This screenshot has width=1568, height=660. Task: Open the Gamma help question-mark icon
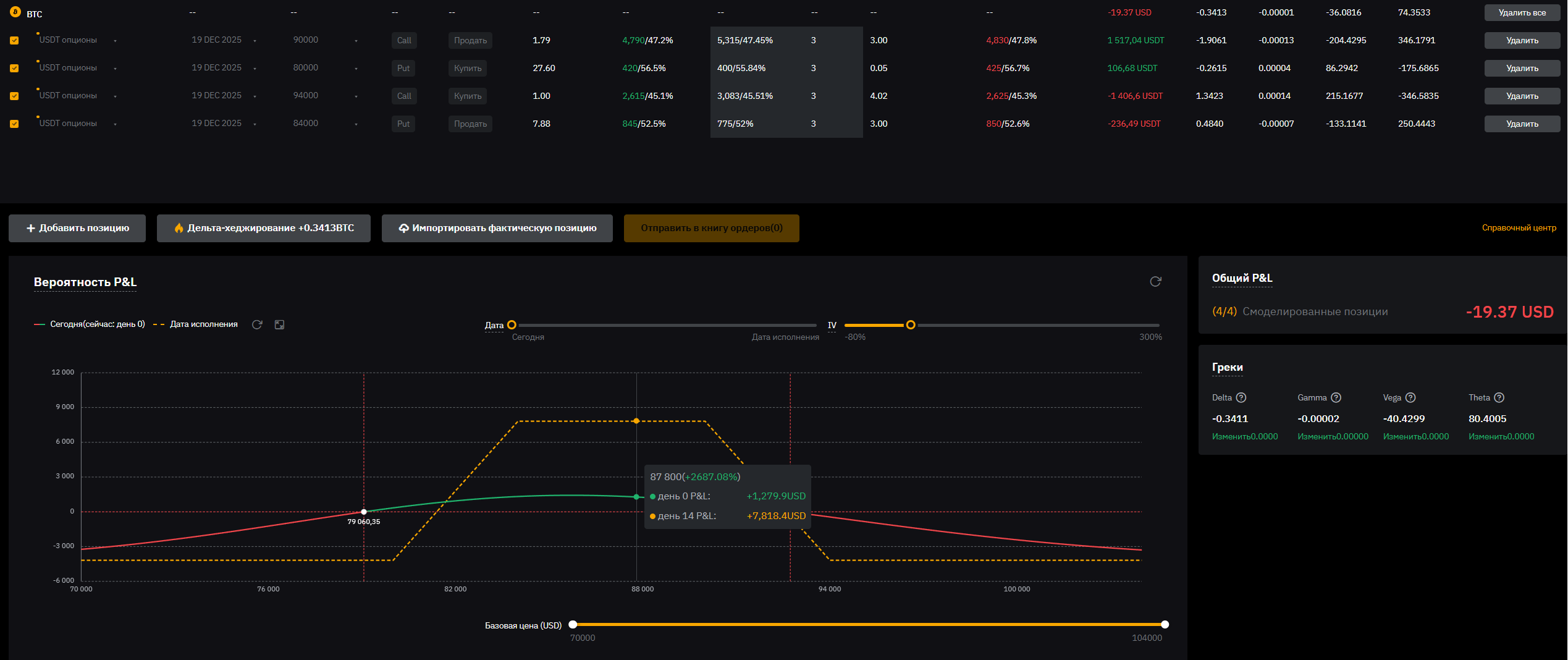[x=1336, y=398]
